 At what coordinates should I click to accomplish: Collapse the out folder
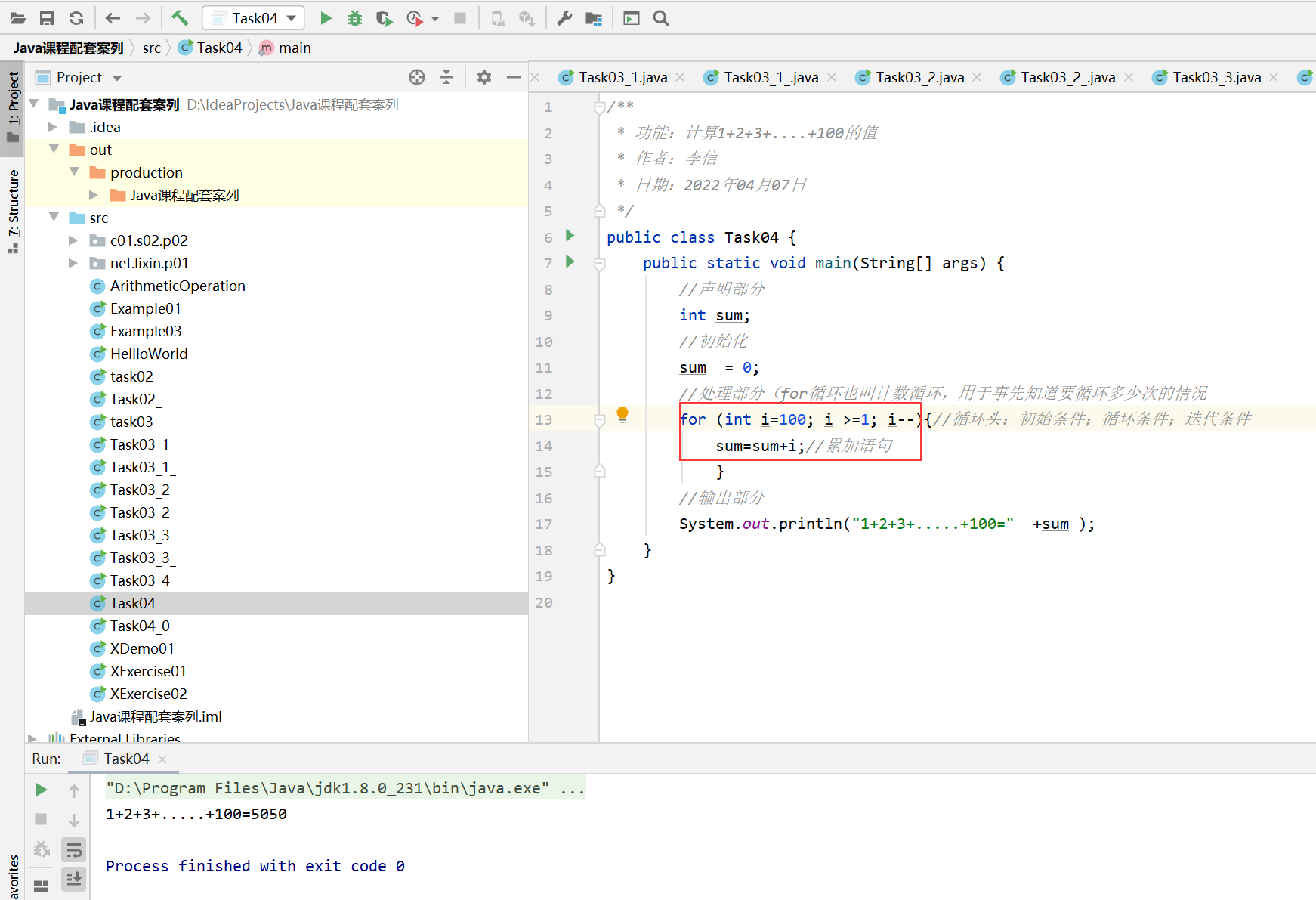point(54,149)
